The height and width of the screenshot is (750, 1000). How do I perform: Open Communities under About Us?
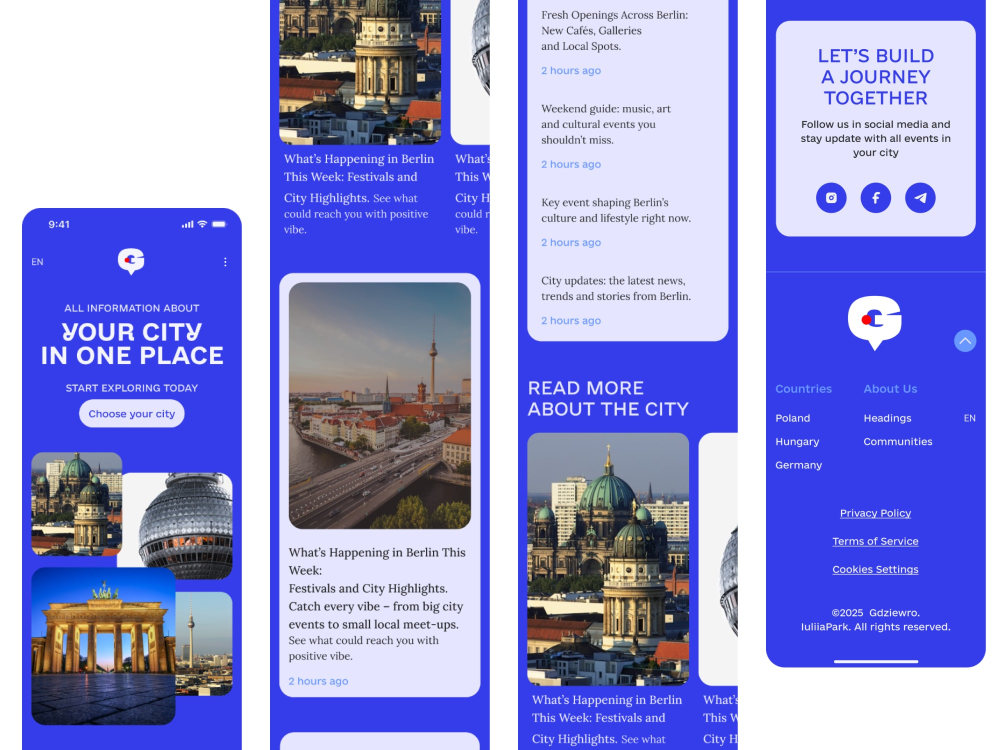pyautogui.click(x=898, y=442)
